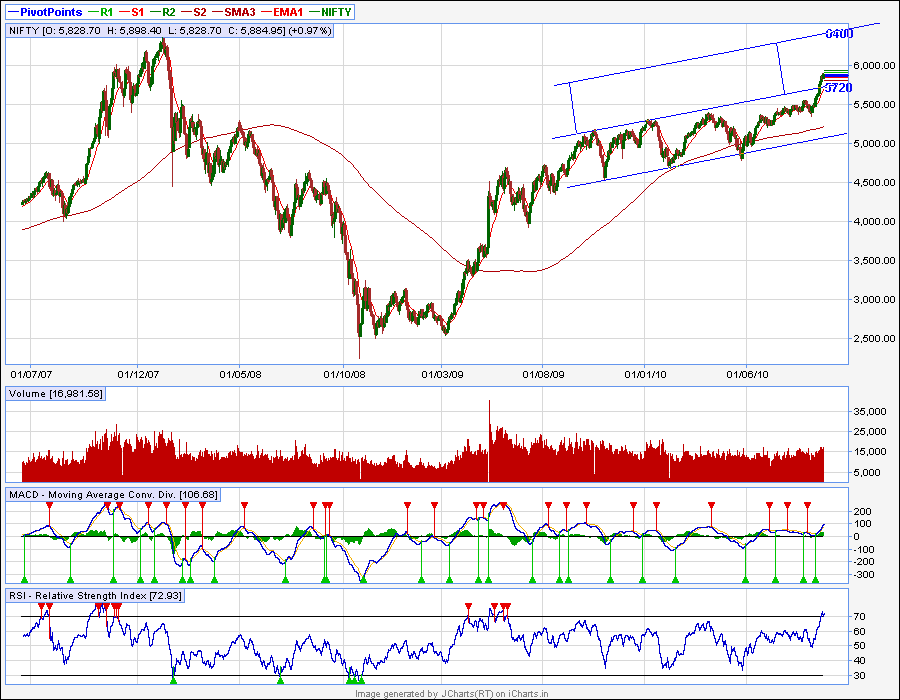
Task: Click the 01/10/08 date label
Action: pos(344,375)
